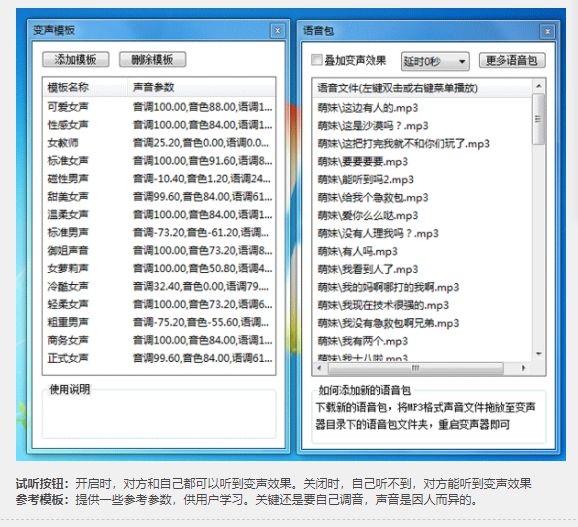Viewport: 578px width, 527px height.
Task: Click the 删除模板 button
Action: tap(152, 59)
